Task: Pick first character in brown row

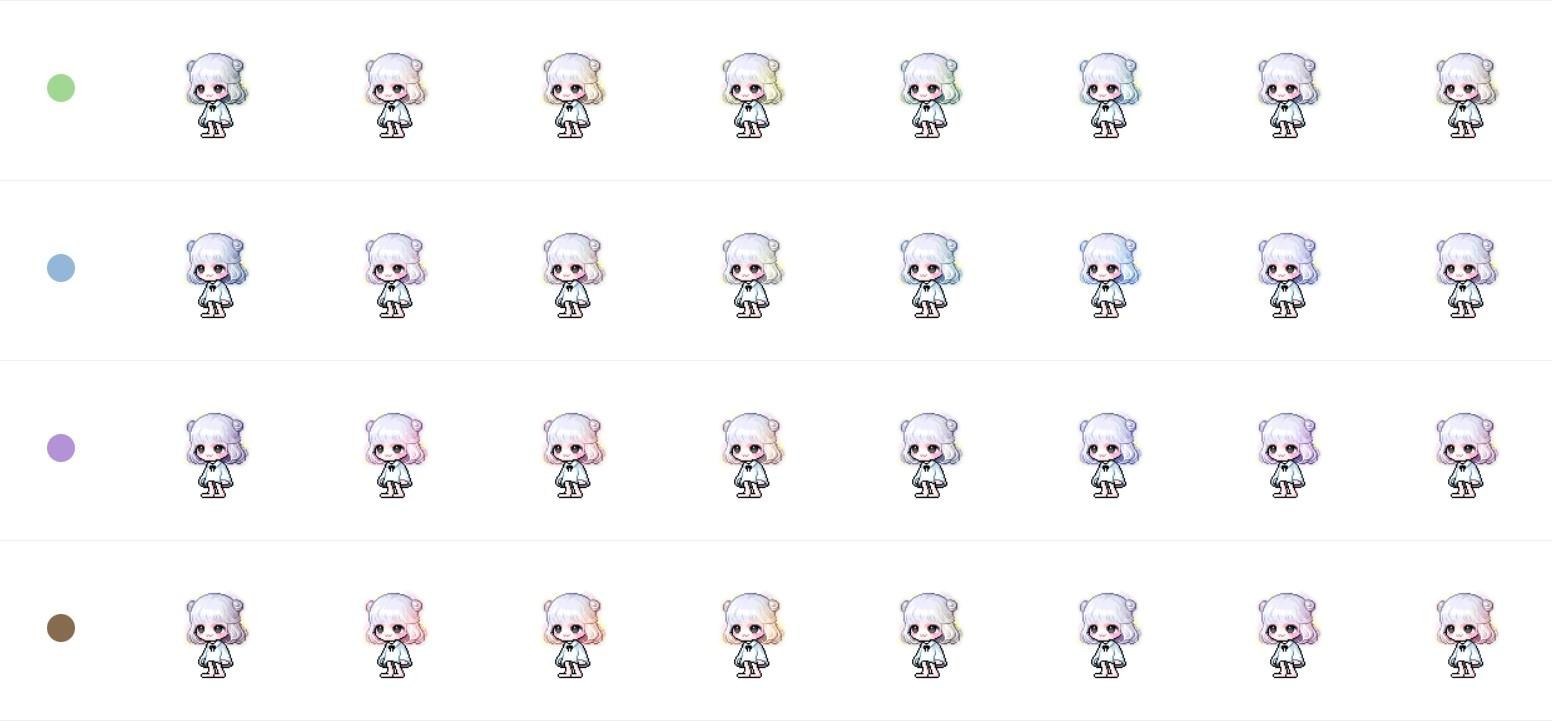Action: click(216, 635)
